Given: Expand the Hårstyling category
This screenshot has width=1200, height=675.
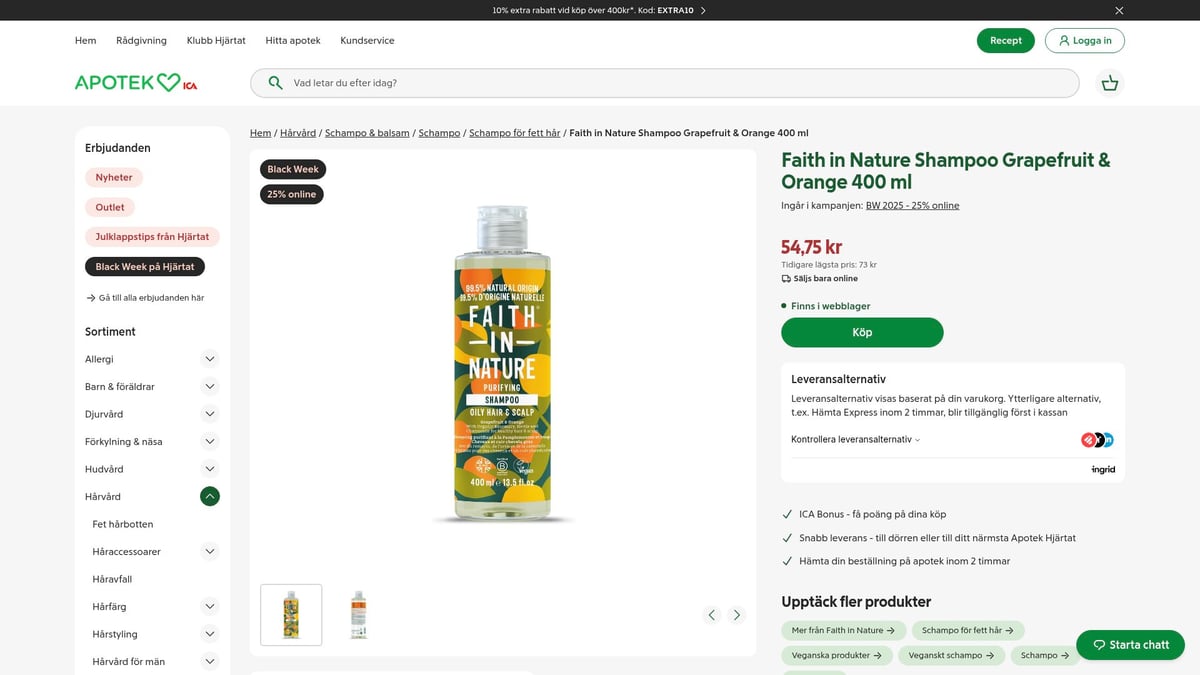Looking at the screenshot, I should (x=209, y=633).
